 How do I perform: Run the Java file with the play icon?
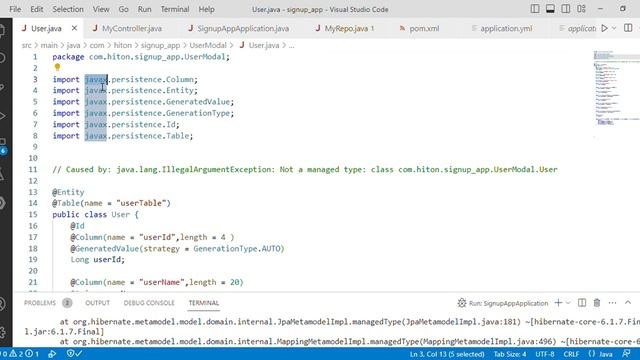coord(605,28)
